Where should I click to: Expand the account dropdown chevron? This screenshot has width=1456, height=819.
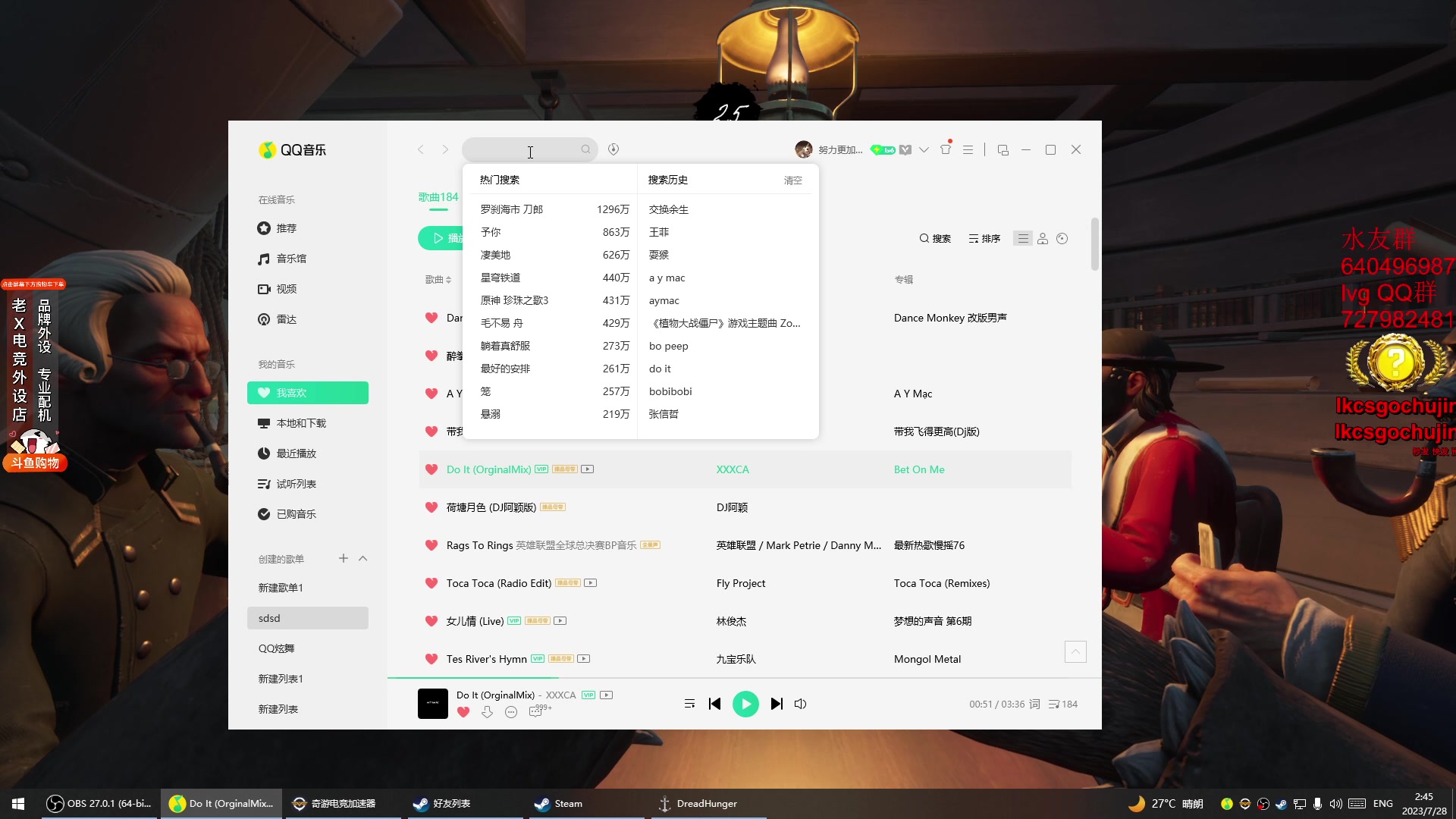924,149
